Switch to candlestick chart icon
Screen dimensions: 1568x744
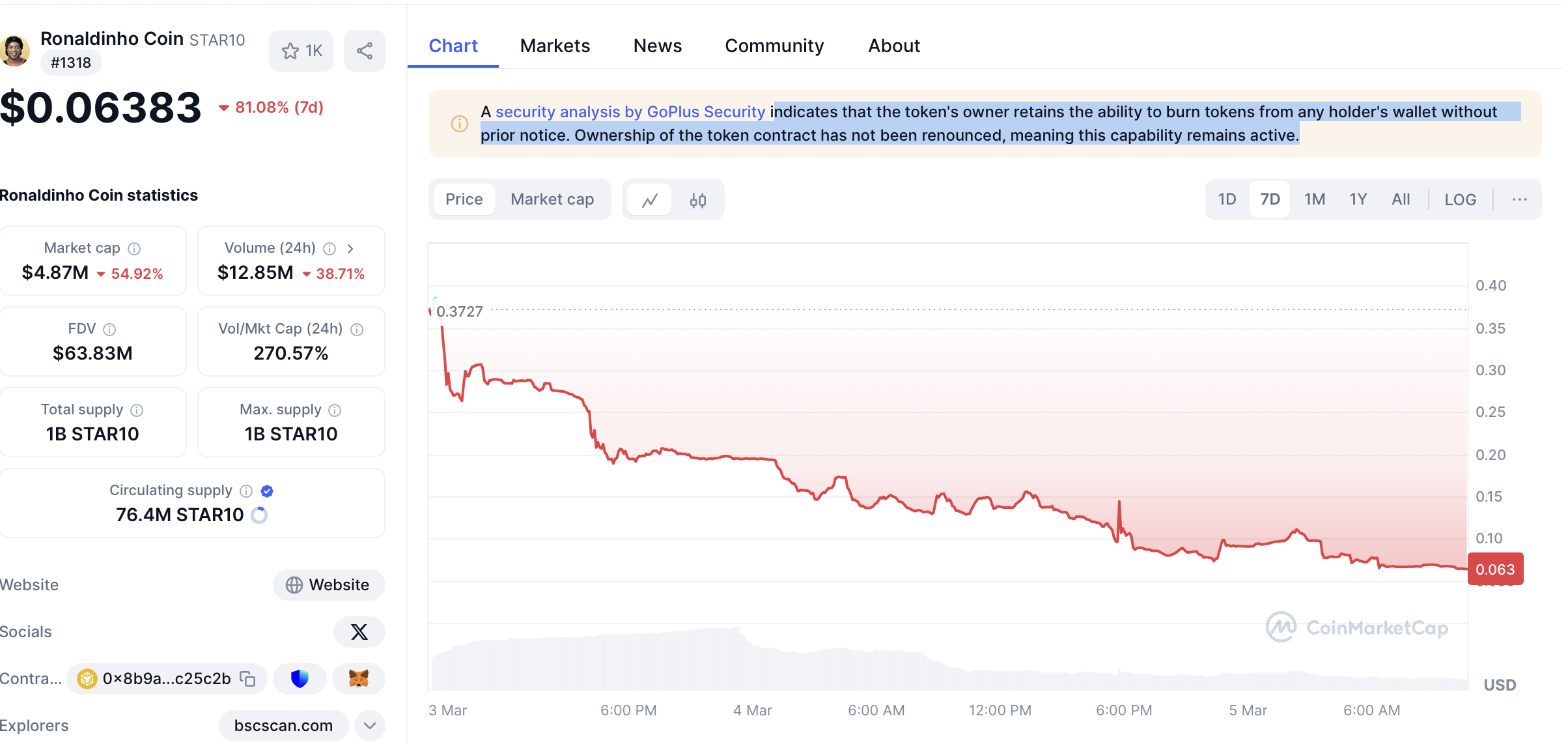[x=698, y=200]
